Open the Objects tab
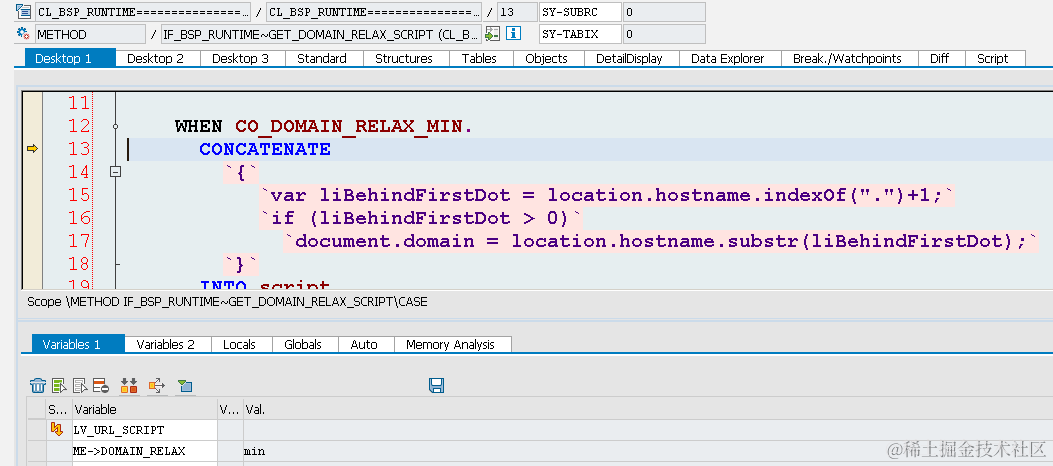The width and height of the screenshot is (1053, 466). [x=548, y=58]
